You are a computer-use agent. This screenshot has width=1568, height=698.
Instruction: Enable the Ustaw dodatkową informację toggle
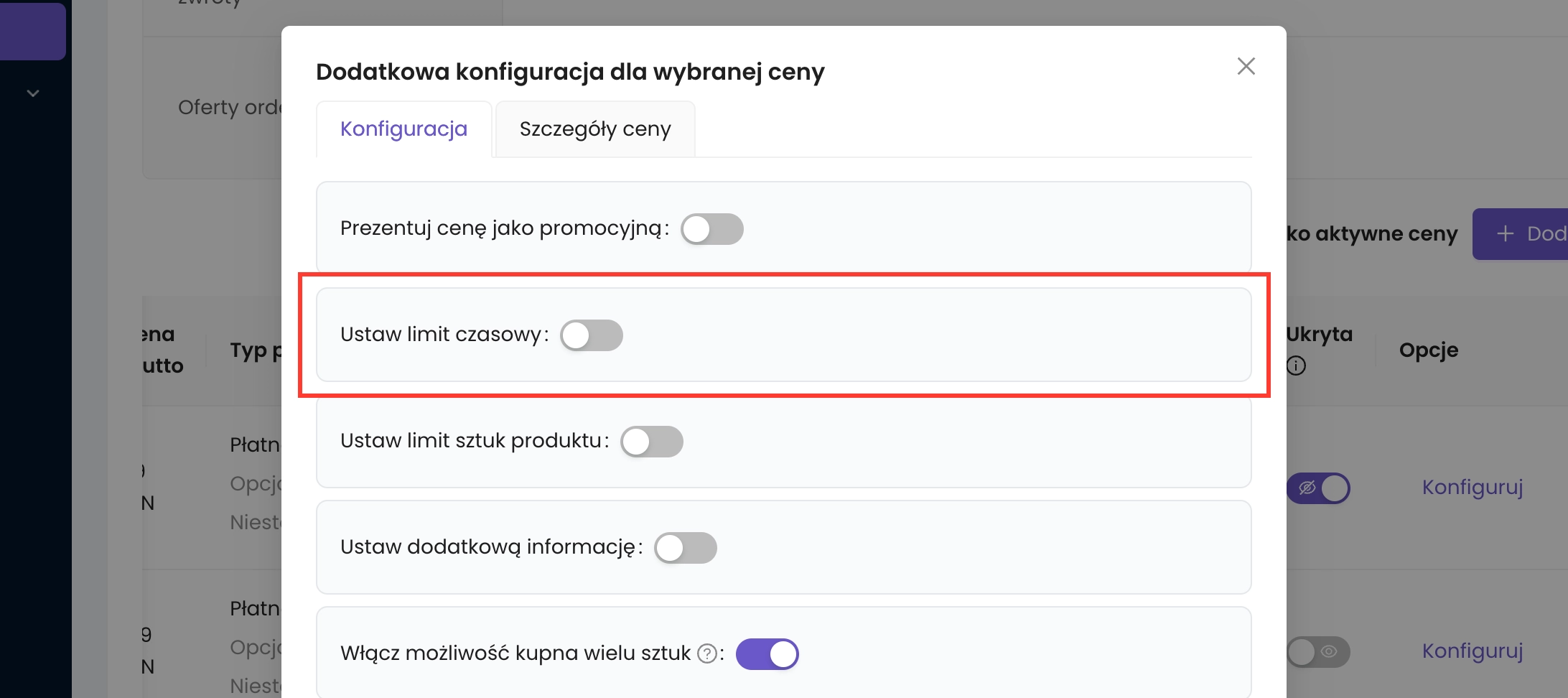pos(686,547)
